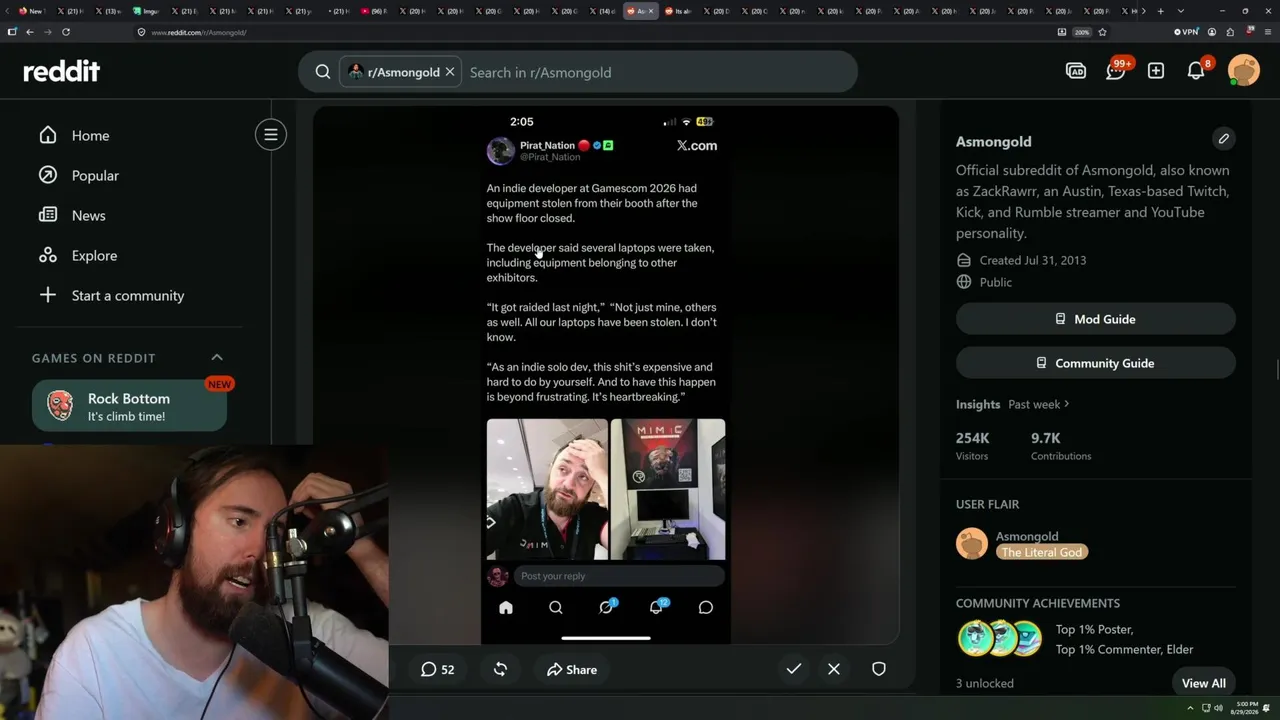Tap the messages icon in tweet screenshot

point(706,607)
